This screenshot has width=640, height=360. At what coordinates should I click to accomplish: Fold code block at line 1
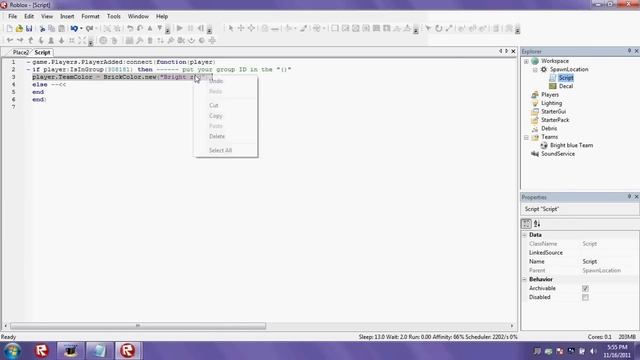pos(28,62)
